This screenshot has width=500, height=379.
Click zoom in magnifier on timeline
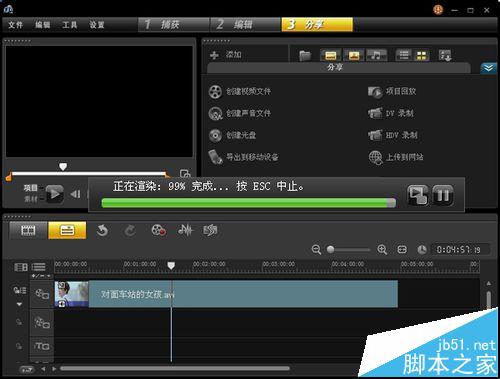382,250
